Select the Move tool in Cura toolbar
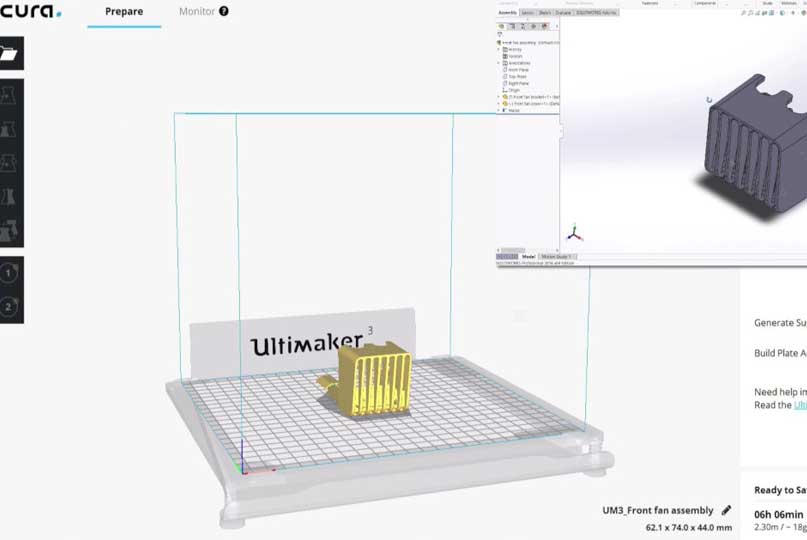Viewport: 807px width, 540px height. pos(8,96)
